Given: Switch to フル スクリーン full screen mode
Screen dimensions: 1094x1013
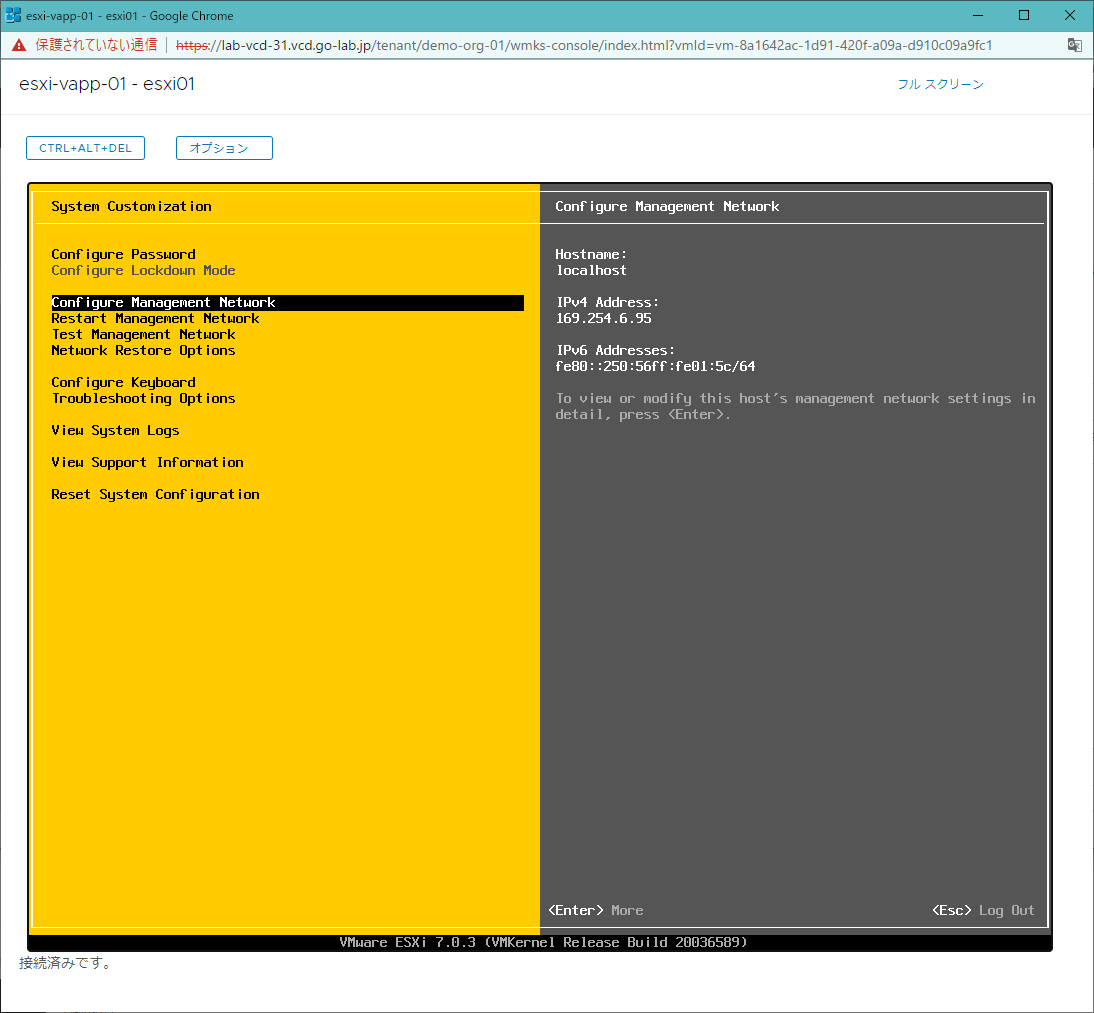Looking at the screenshot, I should (940, 84).
